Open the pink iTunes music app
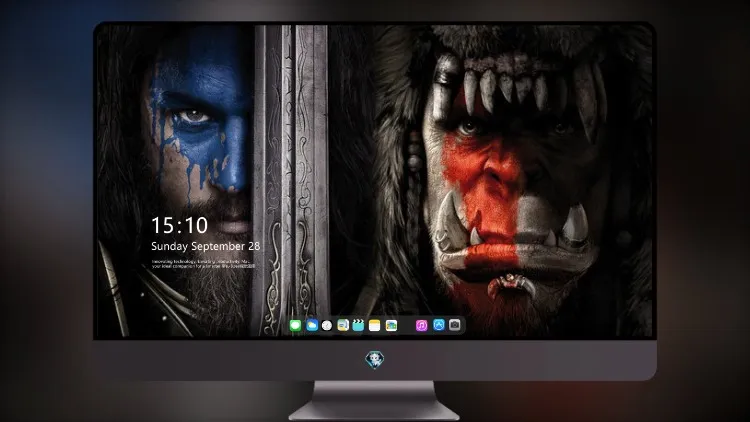Screen dimensions: 750x422 coord(421,325)
